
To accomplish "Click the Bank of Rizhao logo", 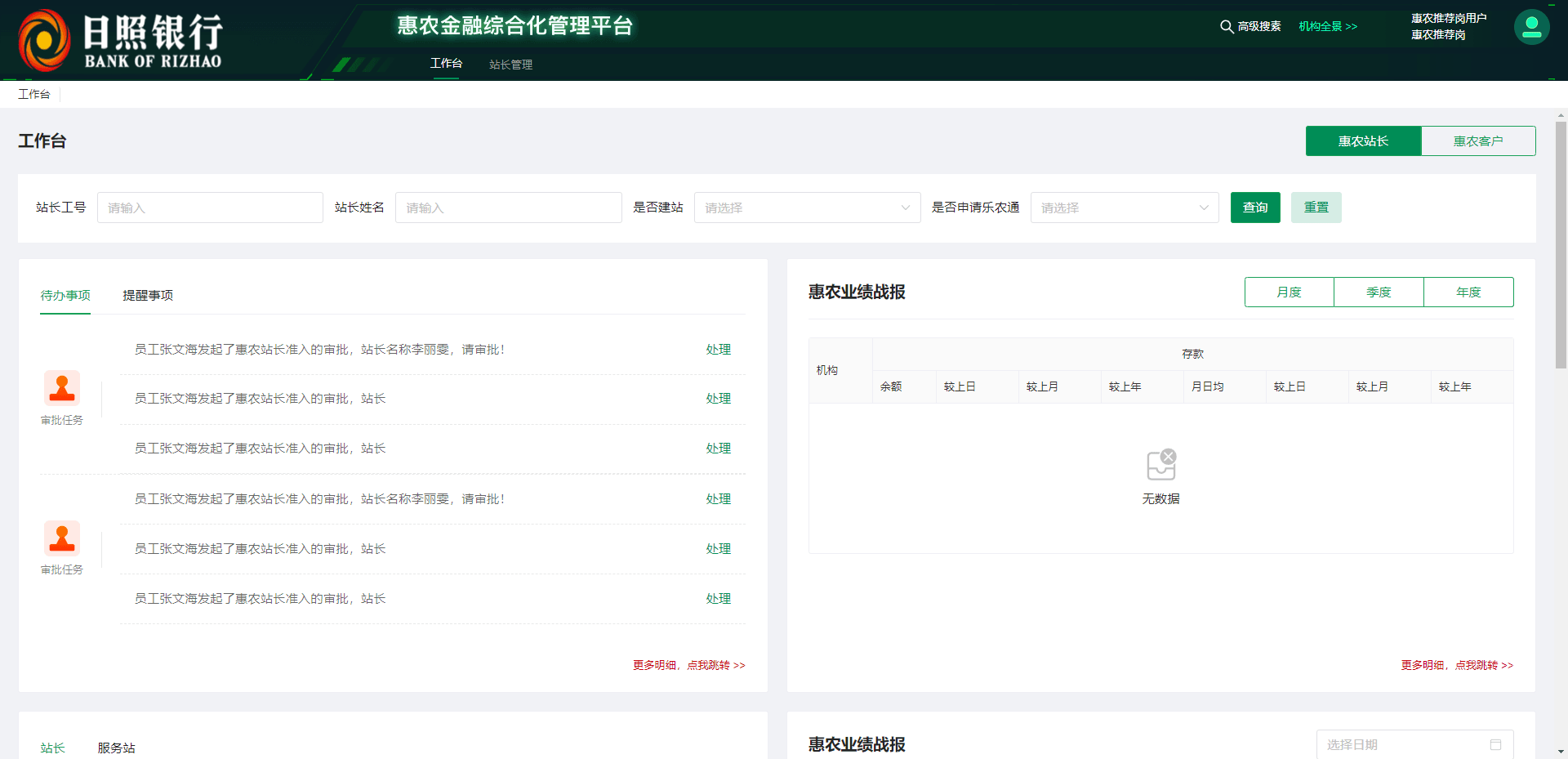I will click(120, 40).
